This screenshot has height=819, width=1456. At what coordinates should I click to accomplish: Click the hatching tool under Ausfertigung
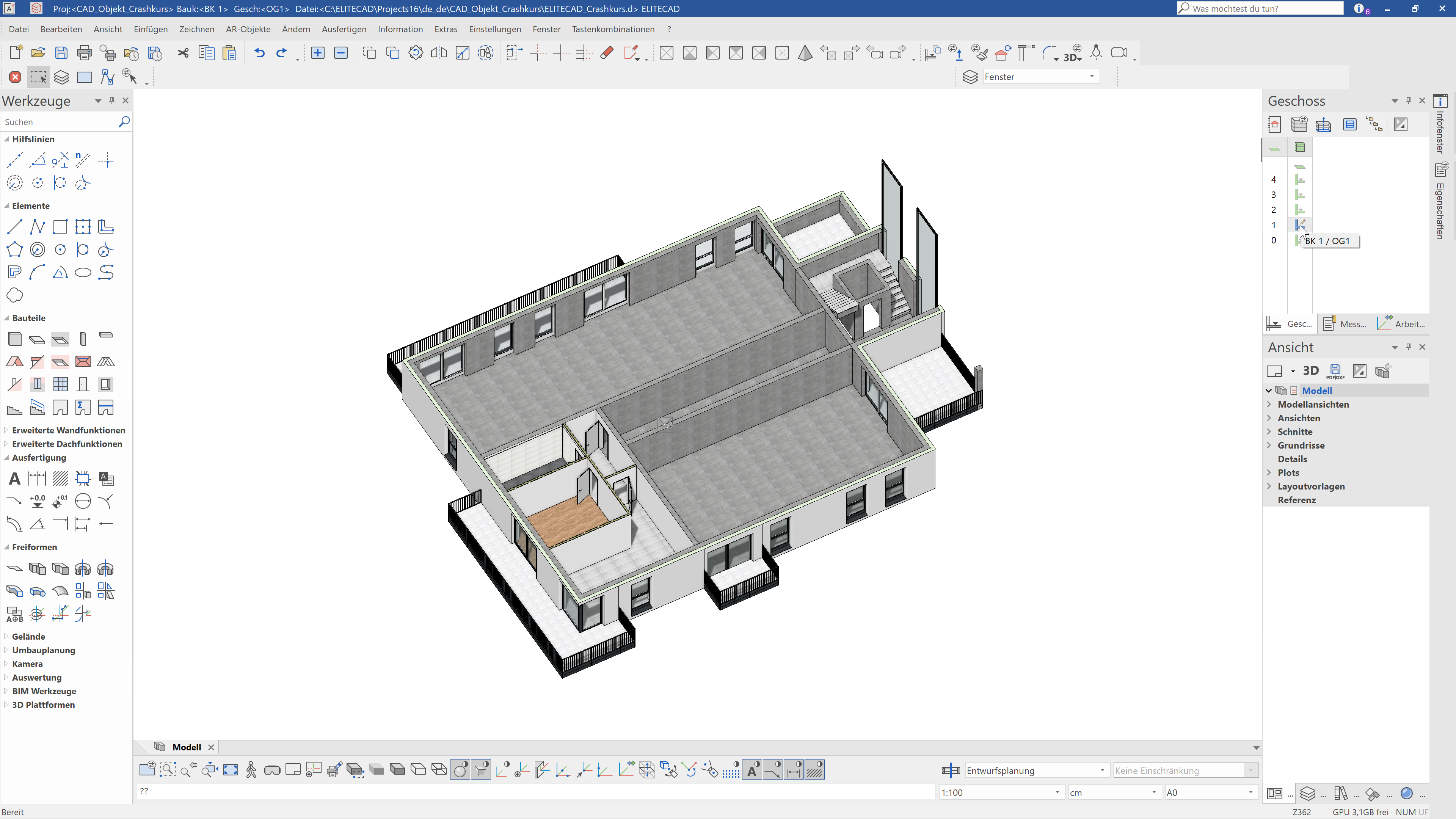[60, 479]
